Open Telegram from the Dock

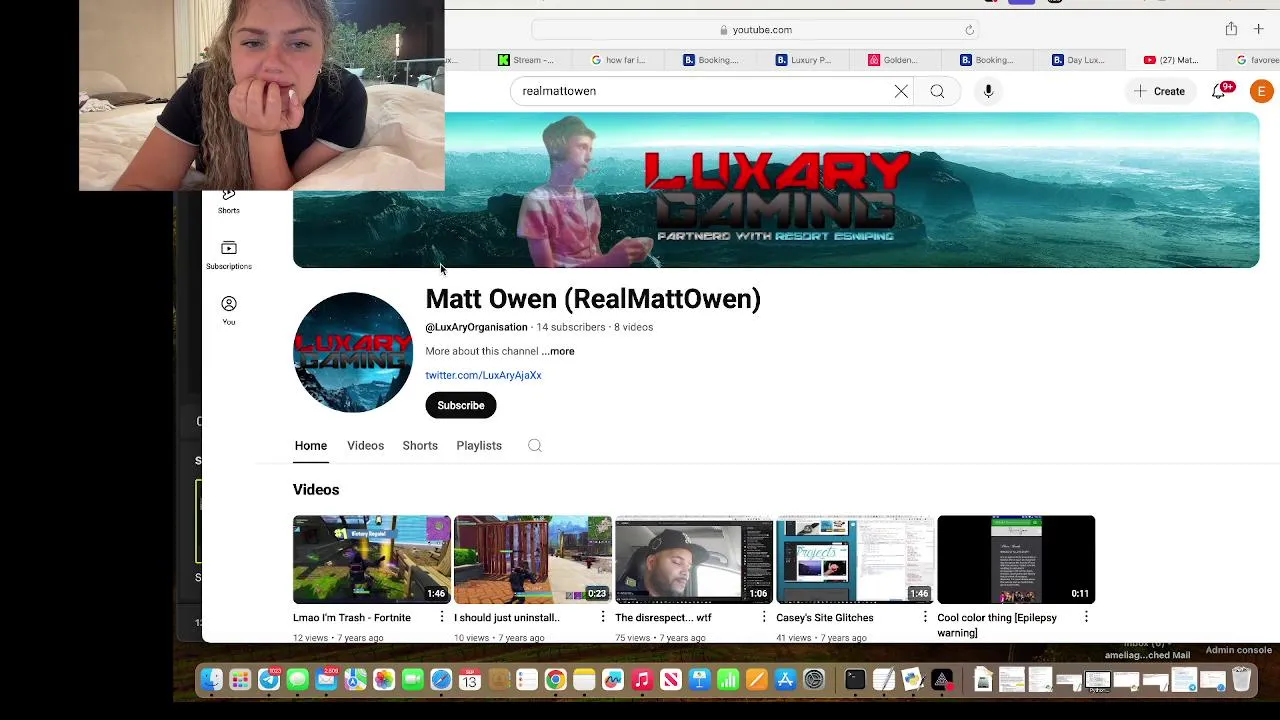[269, 681]
